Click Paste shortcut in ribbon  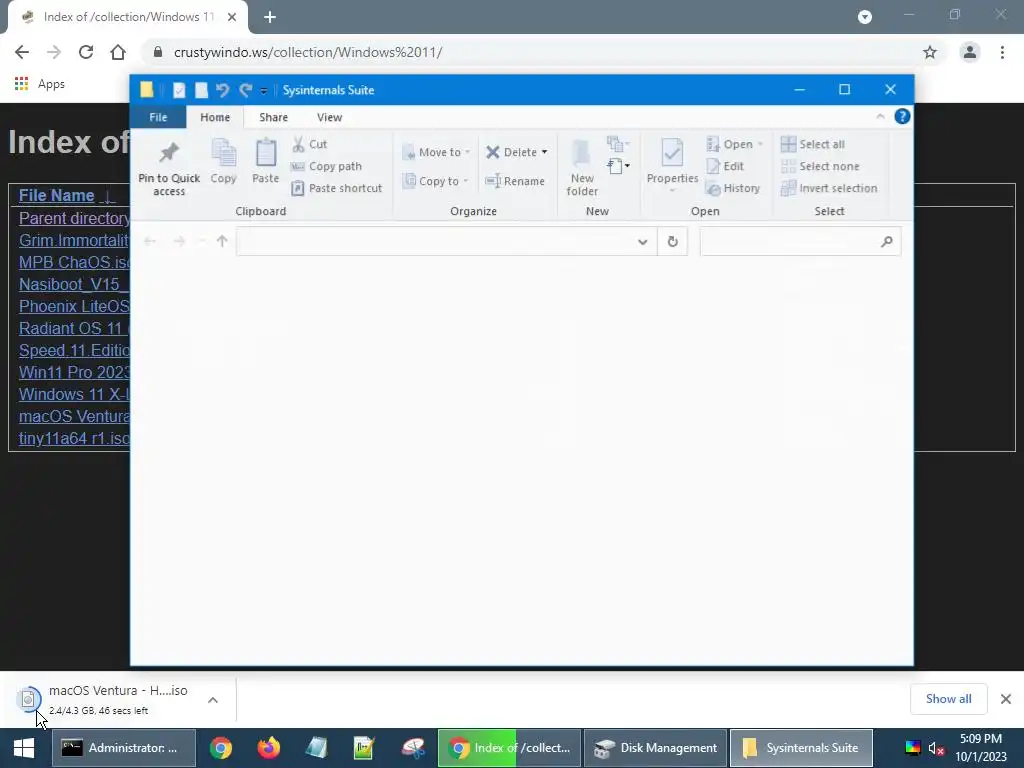point(336,188)
